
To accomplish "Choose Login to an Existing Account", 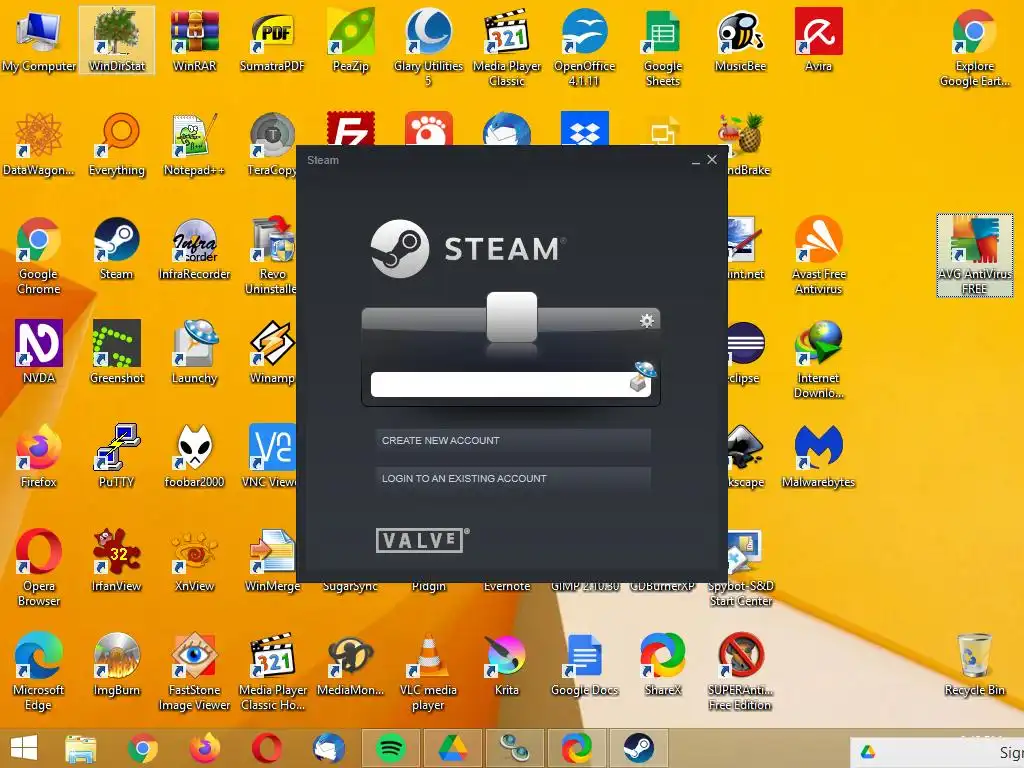I will (x=513, y=479).
